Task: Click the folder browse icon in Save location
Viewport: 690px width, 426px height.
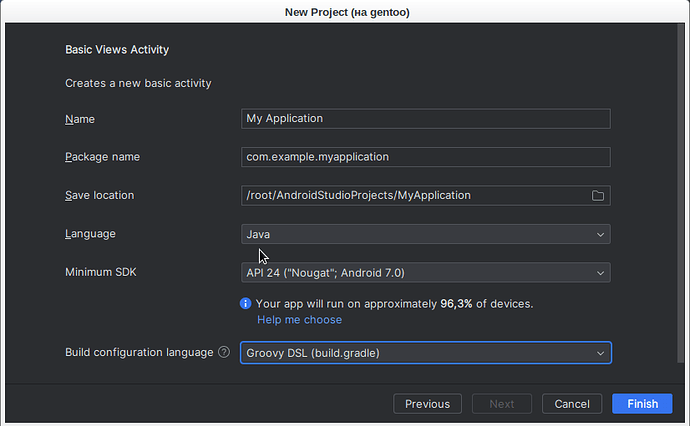Action: point(597,195)
